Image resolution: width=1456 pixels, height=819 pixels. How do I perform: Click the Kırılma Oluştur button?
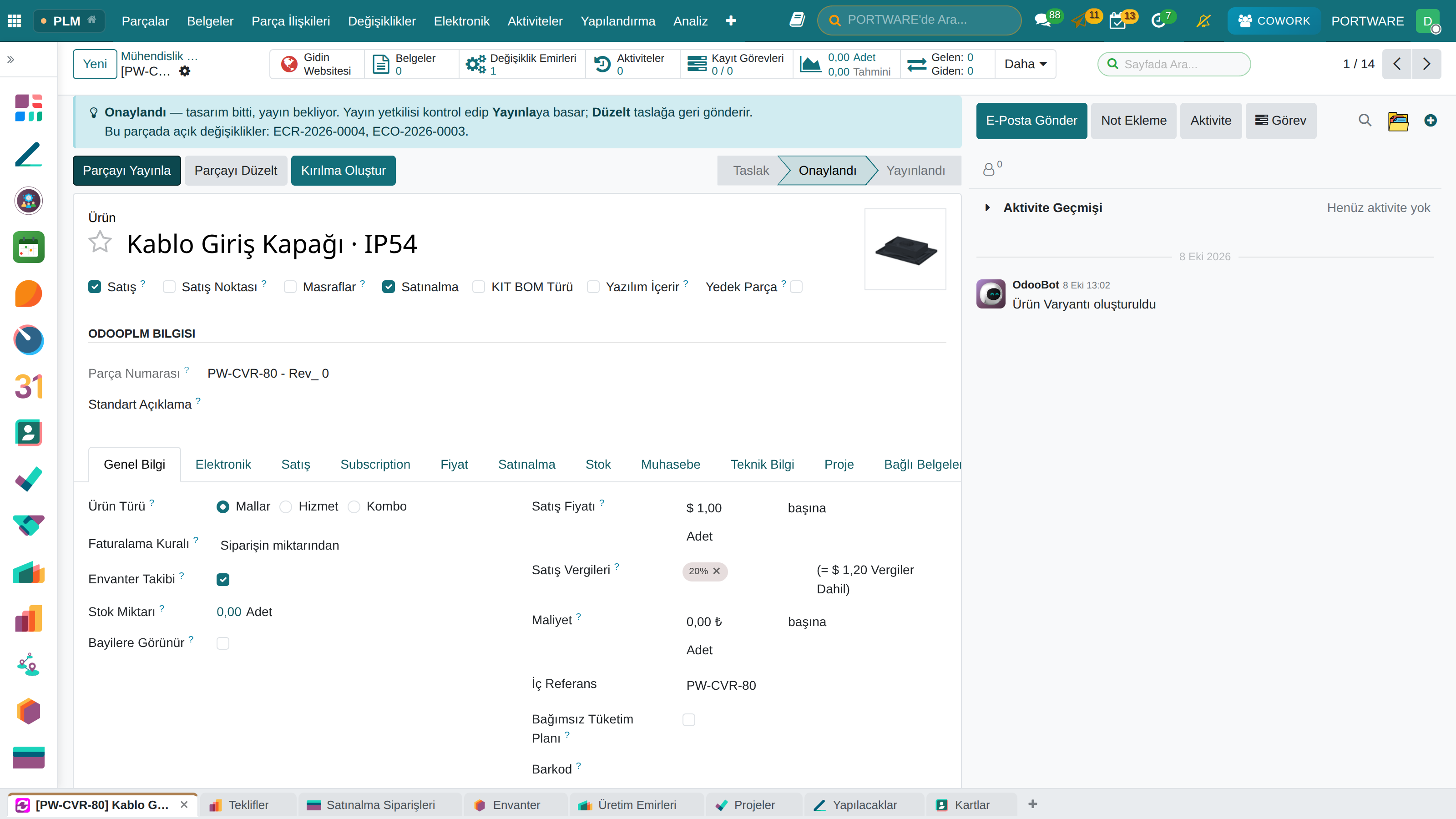coord(343,171)
